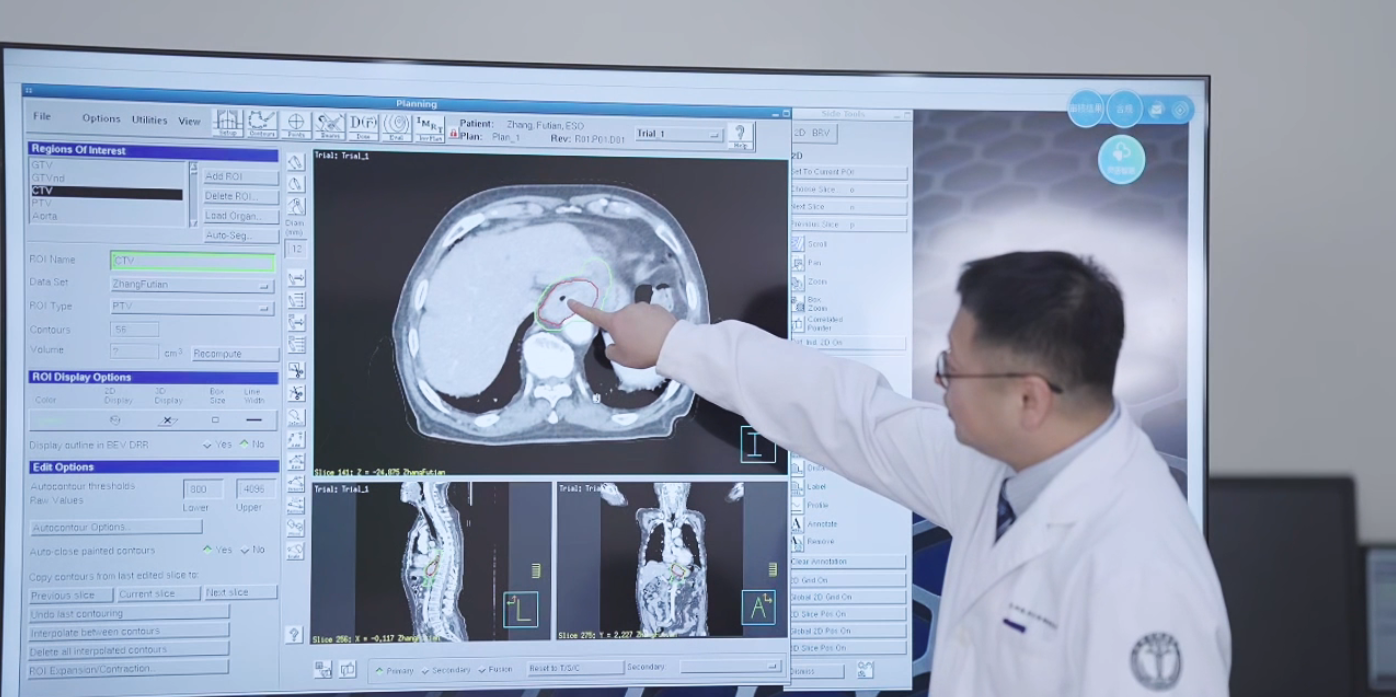
Task: Click the ROI Name input field
Action: click(192, 262)
